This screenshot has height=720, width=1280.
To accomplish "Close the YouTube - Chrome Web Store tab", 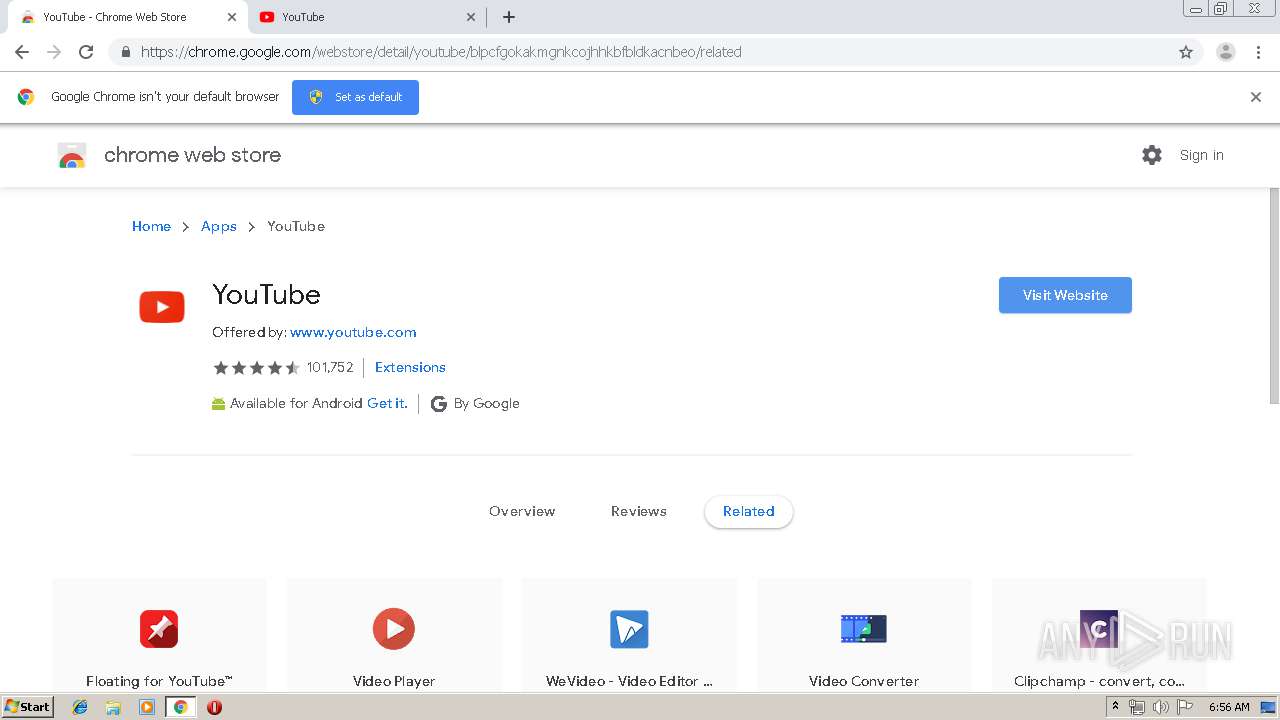I will (232, 17).
